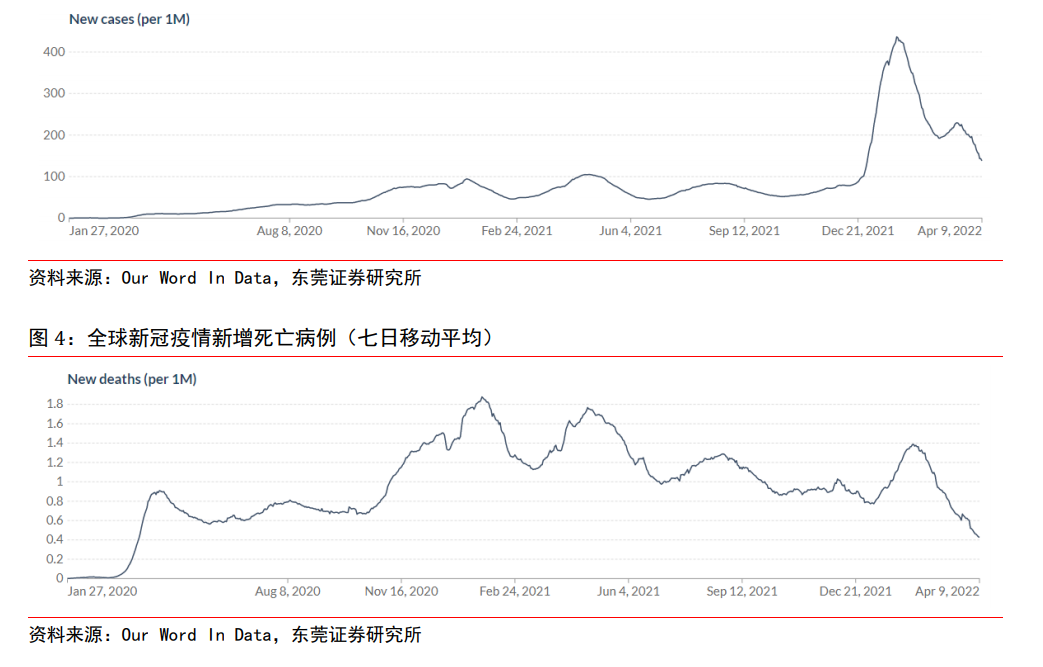Click the 100 y-axis label in cases chart
The image size is (1043, 667).
(54, 176)
